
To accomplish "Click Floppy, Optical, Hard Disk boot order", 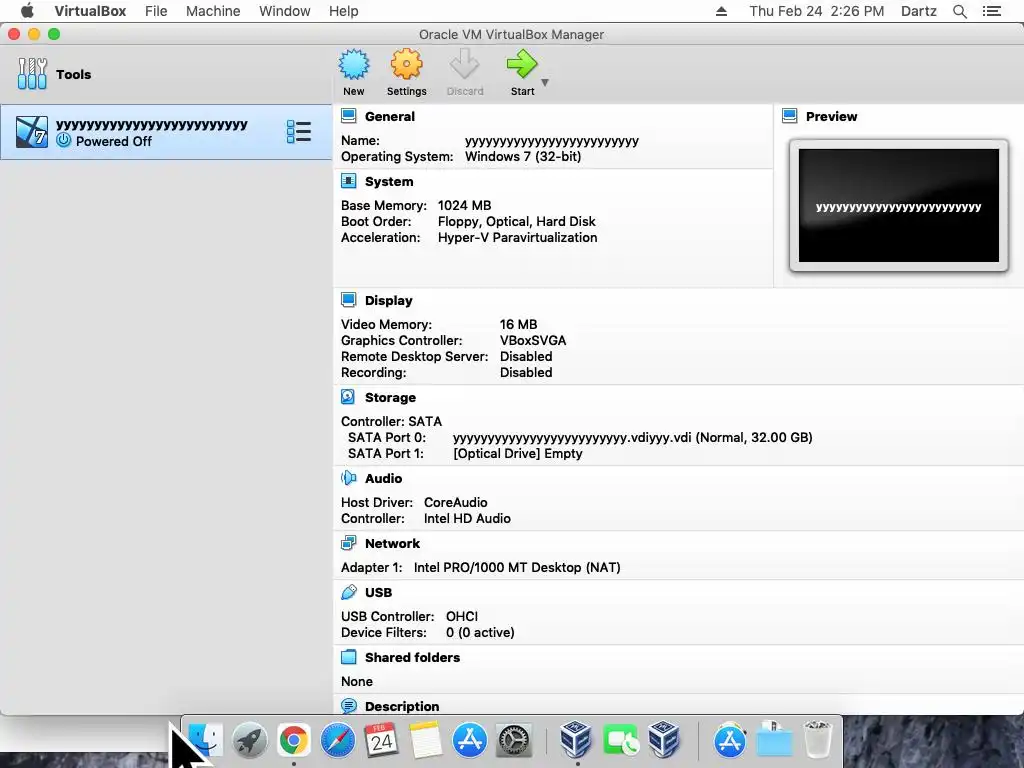I will click(517, 221).
